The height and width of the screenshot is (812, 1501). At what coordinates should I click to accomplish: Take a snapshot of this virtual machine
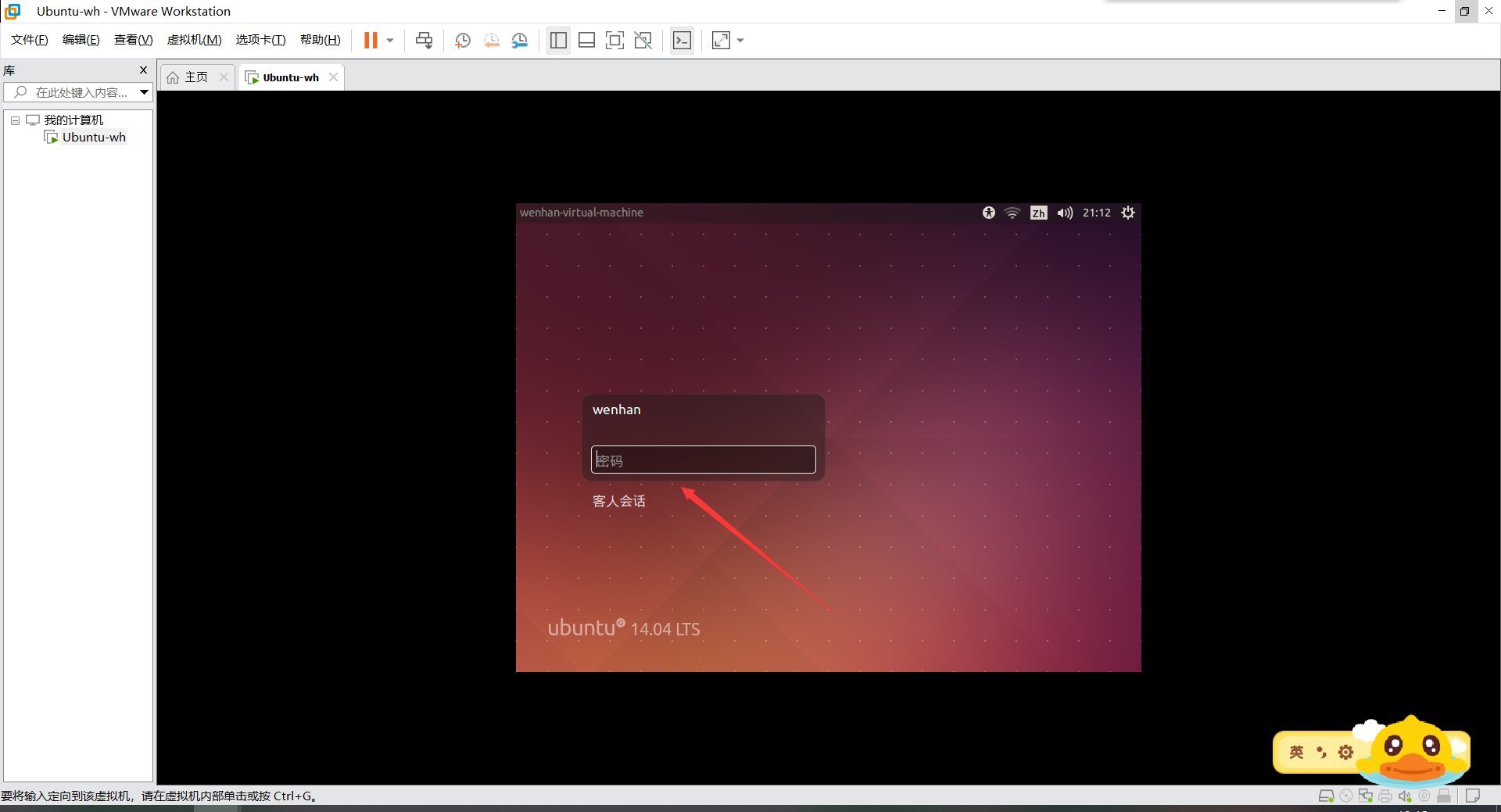(463, 41)
